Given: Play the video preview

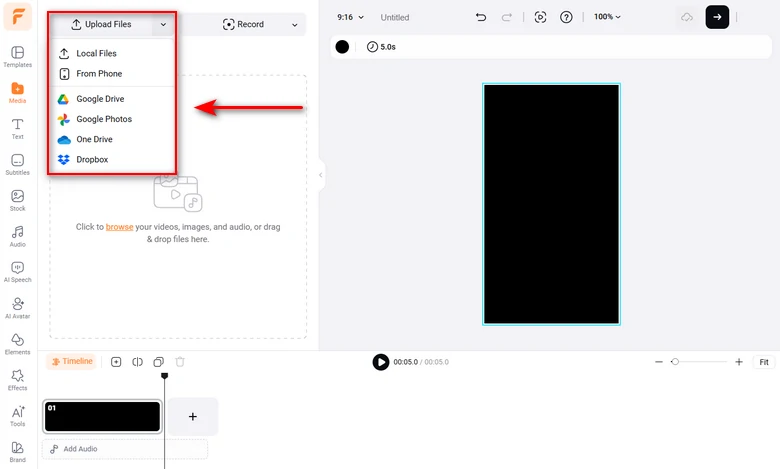Looking at the screenshot, I should [381, 362].
